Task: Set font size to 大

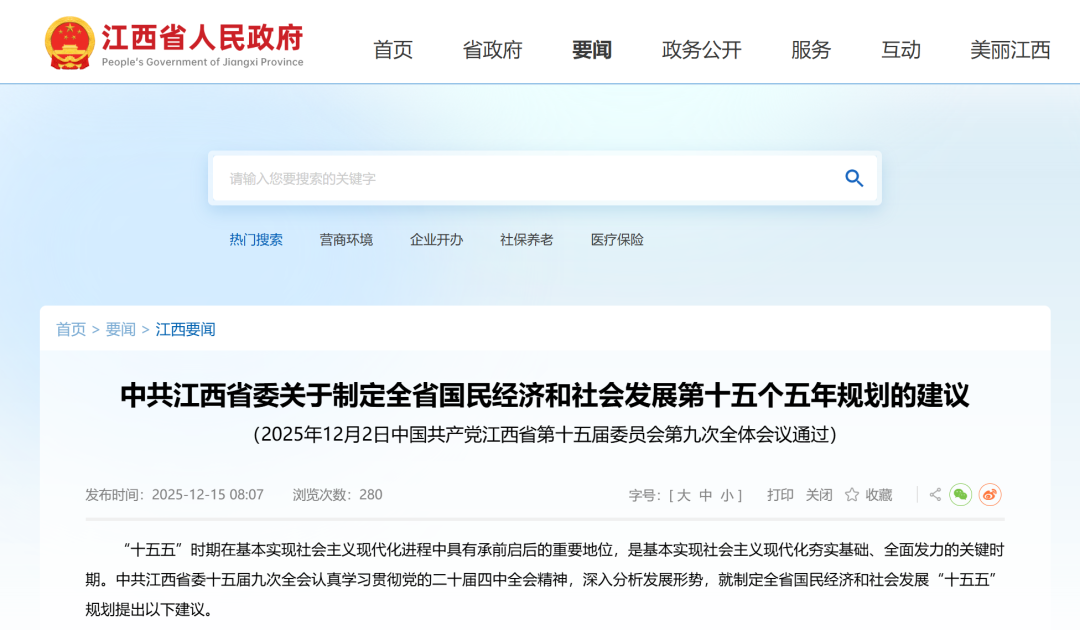Action: pyautogui.click(x=683, y=495)
